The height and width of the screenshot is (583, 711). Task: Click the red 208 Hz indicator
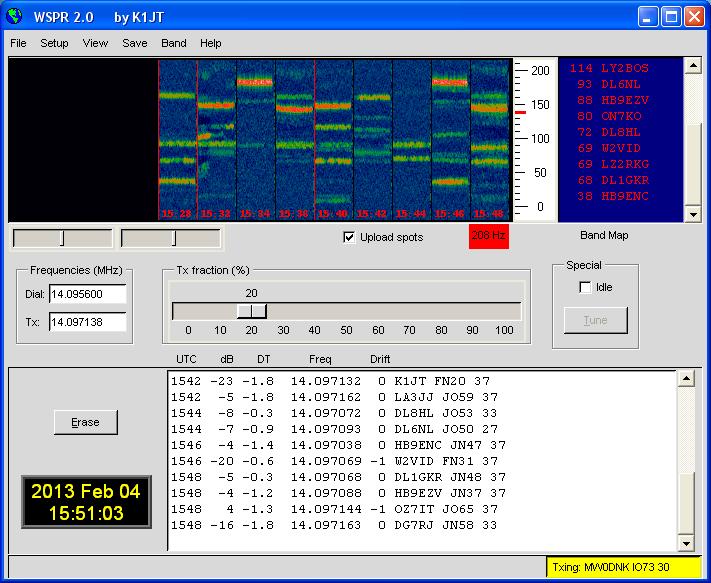pos(488,236)
